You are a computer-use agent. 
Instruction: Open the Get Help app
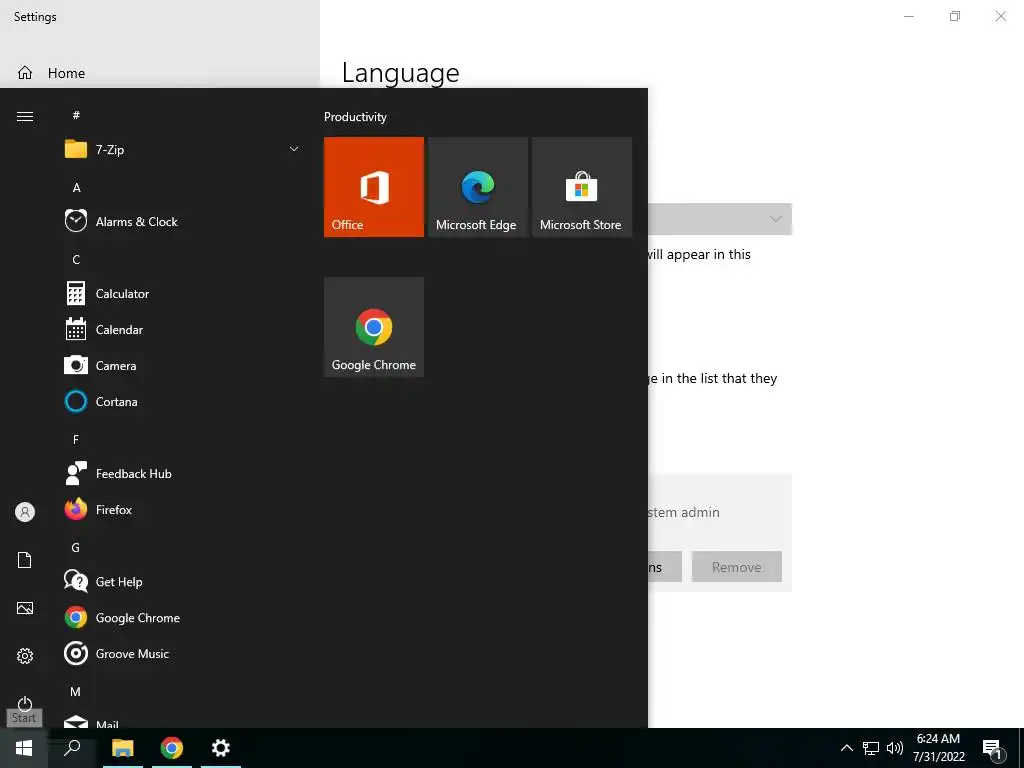[182, 581]
